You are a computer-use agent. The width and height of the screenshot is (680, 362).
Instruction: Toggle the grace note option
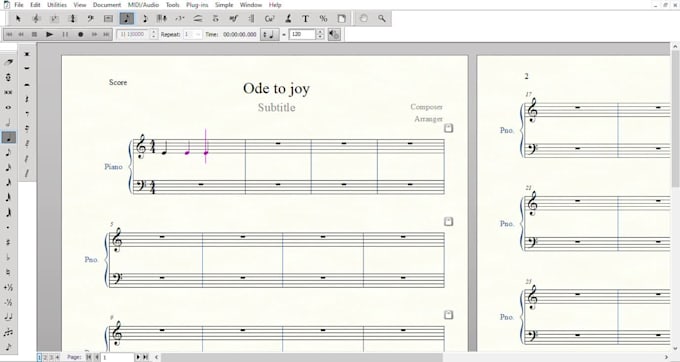pyautogui.click(x=8, y=347)
